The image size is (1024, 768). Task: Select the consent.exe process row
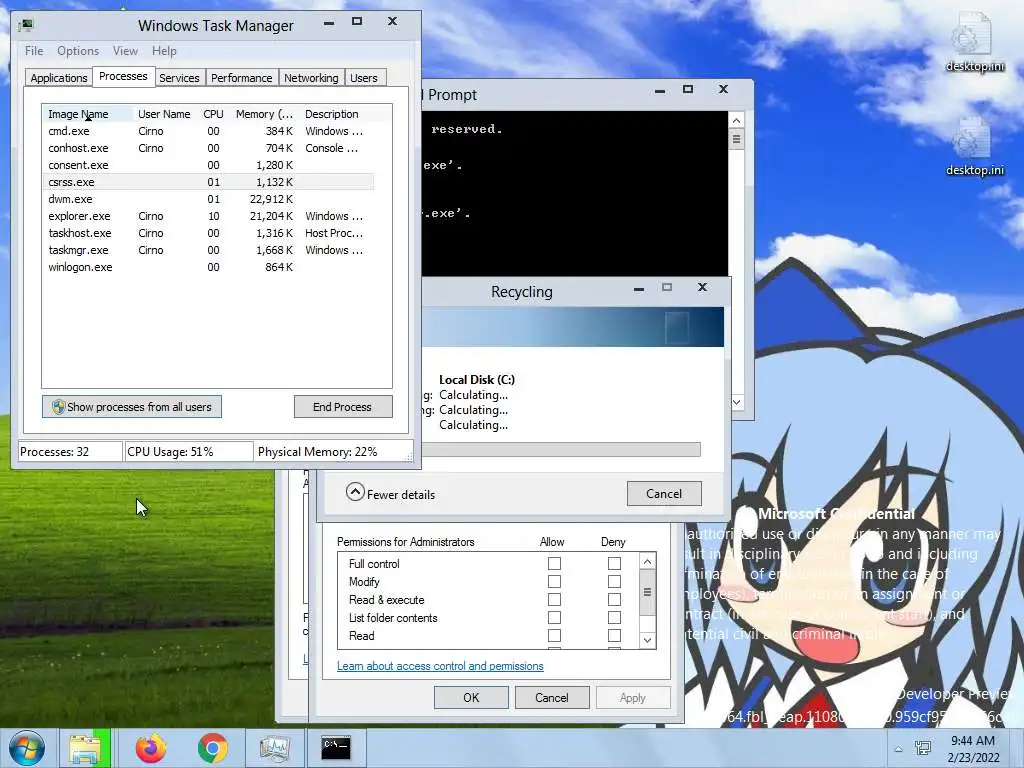[x=208, y=165]
